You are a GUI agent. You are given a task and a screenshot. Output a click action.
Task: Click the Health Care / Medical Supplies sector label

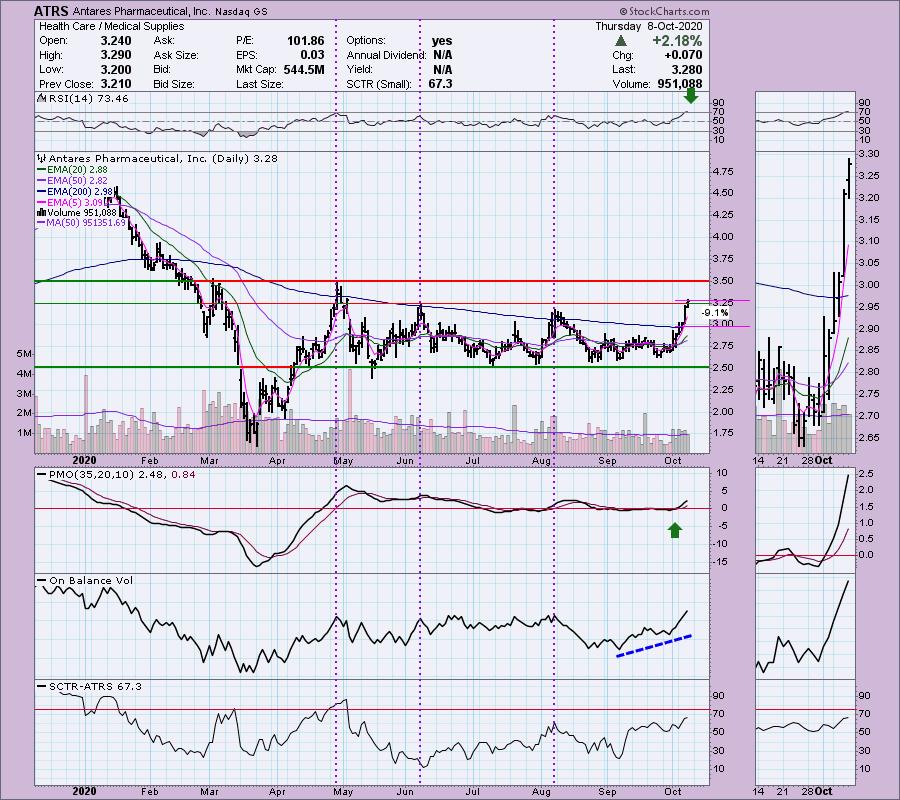(111, 26)
